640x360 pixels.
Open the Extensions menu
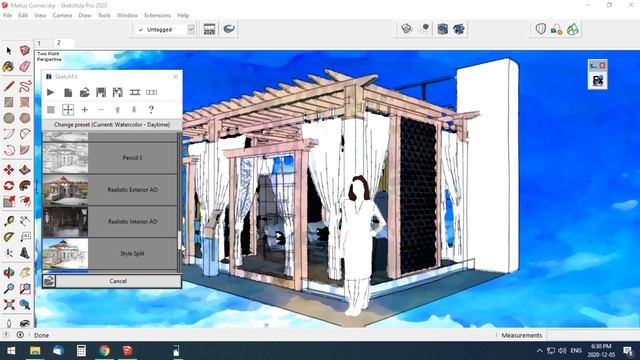pyautogui.click(x=158, y=15)
